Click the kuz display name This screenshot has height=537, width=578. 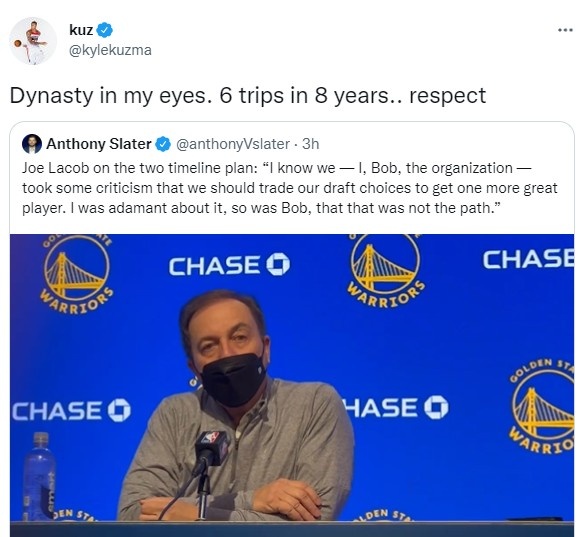click(81, 30)
